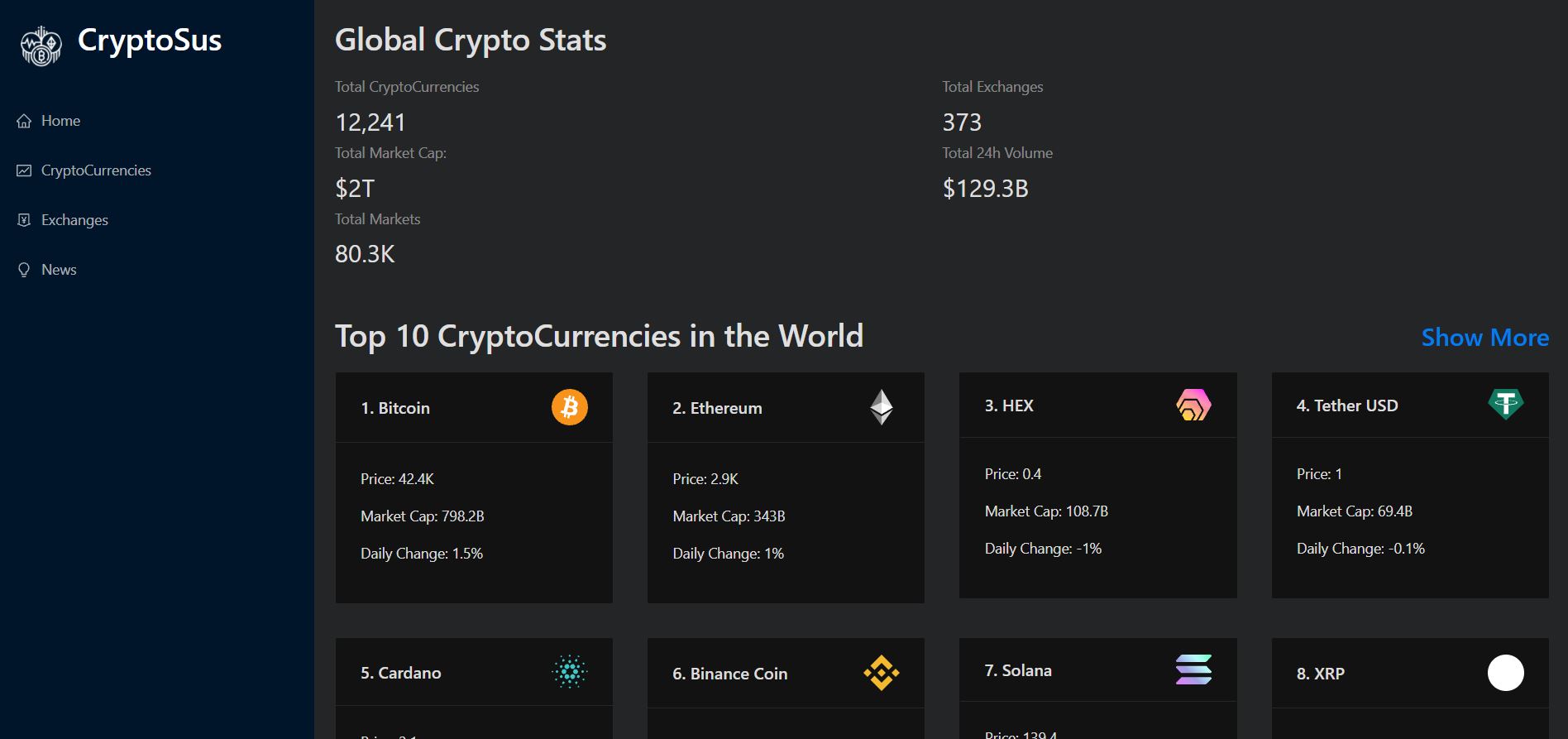Viewport: 1568px width, 739px height.
Task: Click the HEX hexagon icon
Action: tap(1193, 405)
